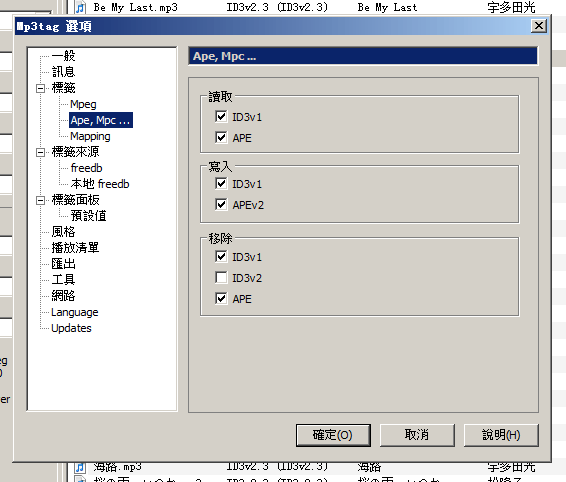Select 本地 freedb tree item
This screenshot has height=482, width=566.
coord(100,184)
